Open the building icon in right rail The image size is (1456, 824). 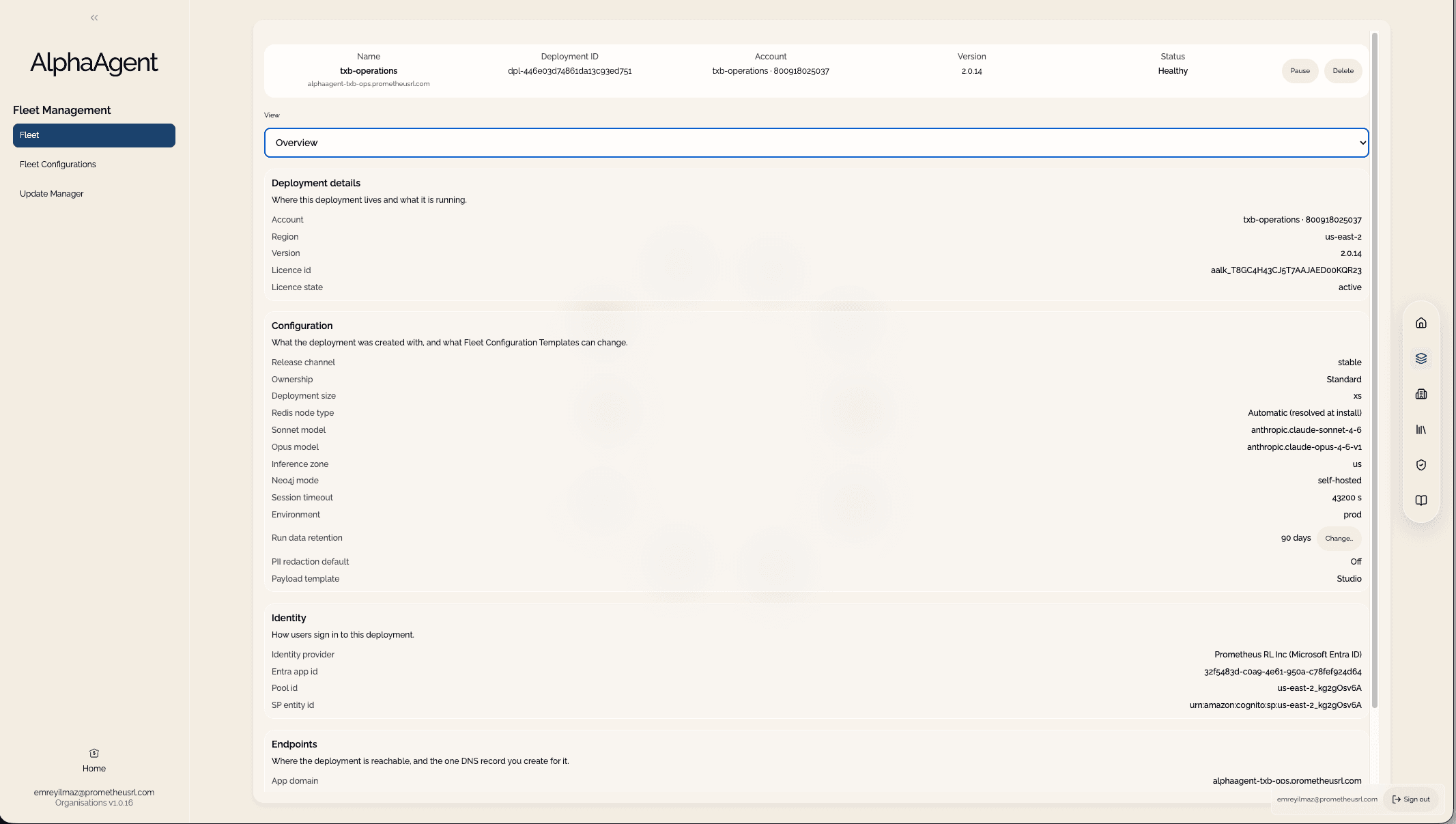click(x=1421, y=394)
